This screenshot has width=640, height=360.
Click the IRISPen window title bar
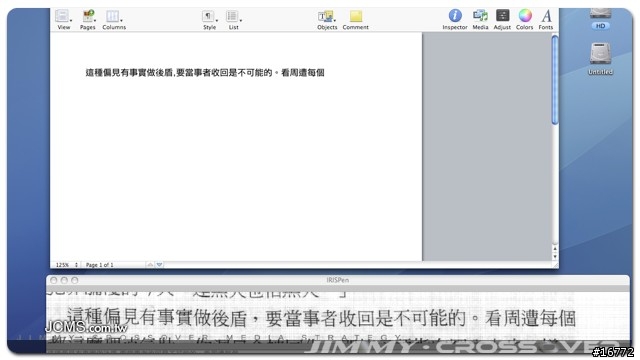coord(338,280)
